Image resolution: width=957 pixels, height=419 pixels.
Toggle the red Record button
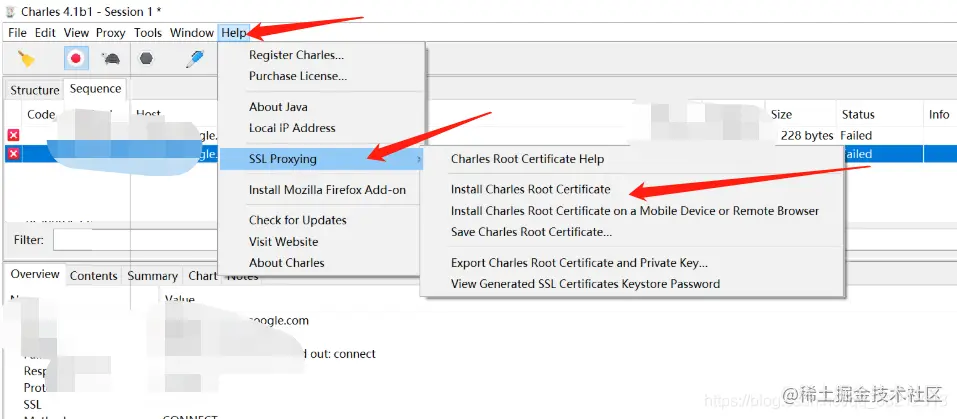coord(76,59)
